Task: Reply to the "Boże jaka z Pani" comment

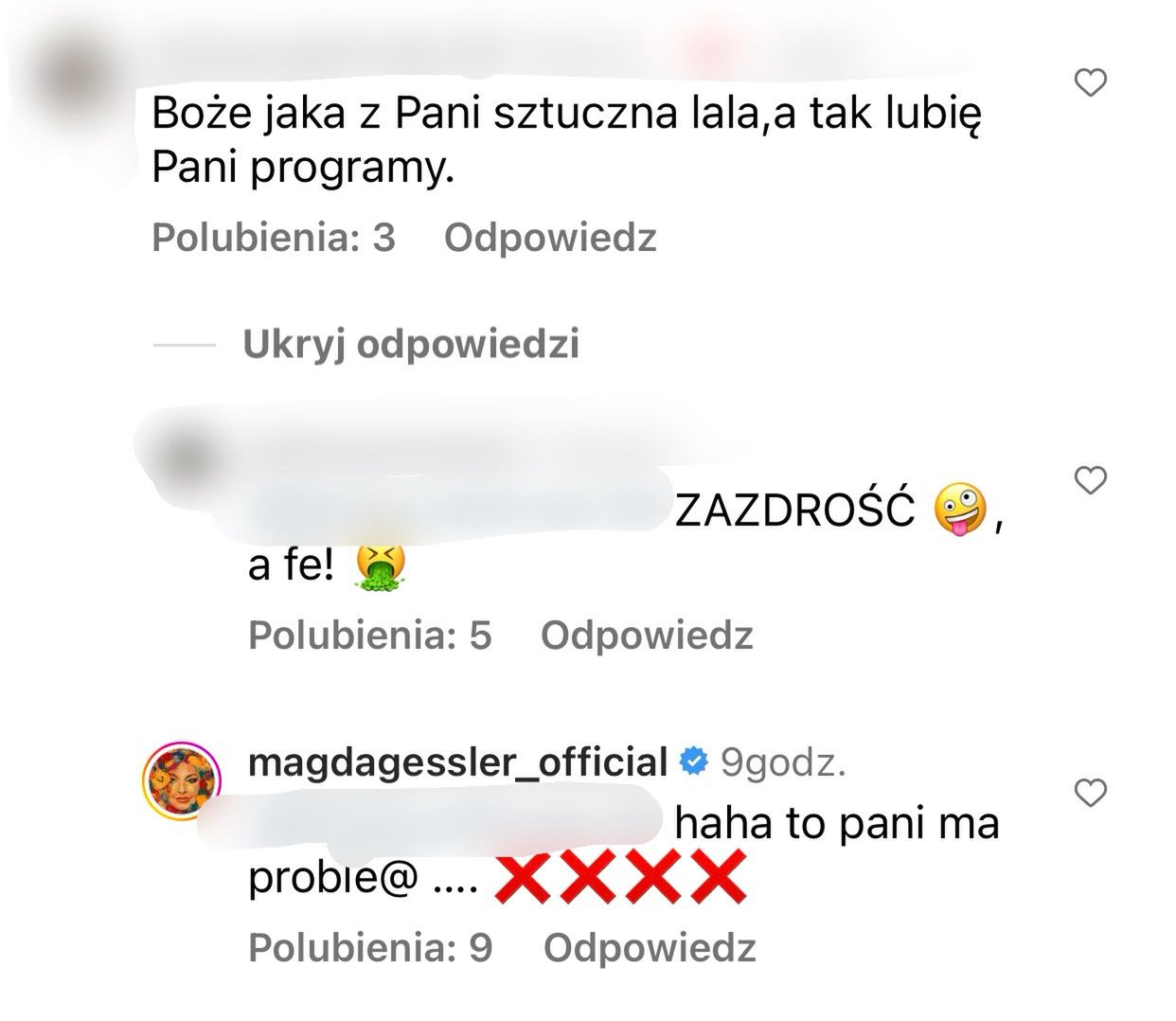Action: [x=550, y=237]
